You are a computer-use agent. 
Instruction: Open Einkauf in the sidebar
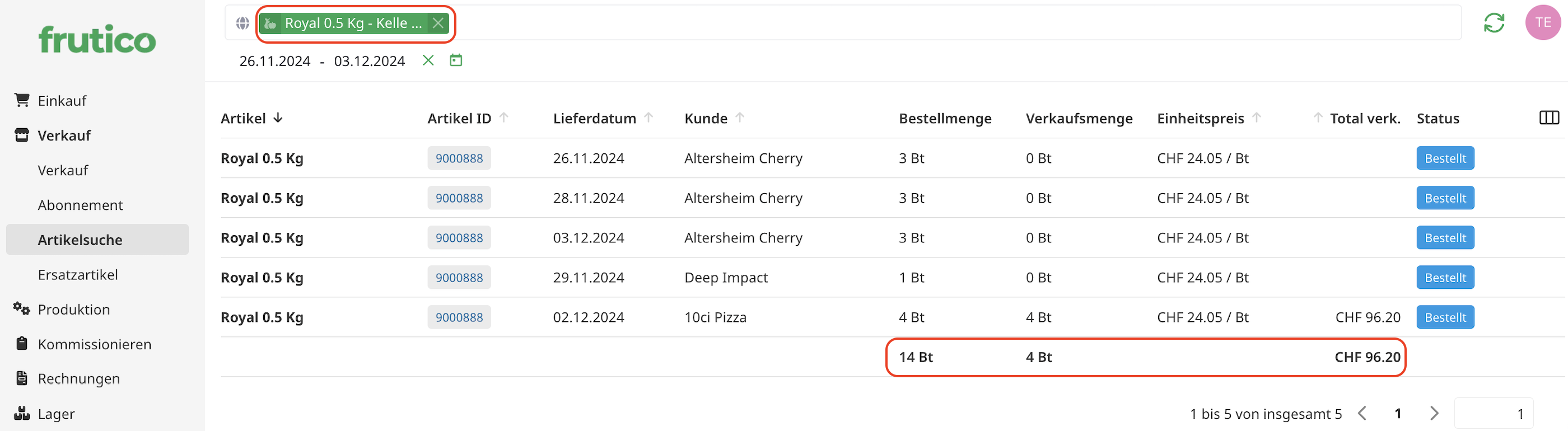click(62, 100)
